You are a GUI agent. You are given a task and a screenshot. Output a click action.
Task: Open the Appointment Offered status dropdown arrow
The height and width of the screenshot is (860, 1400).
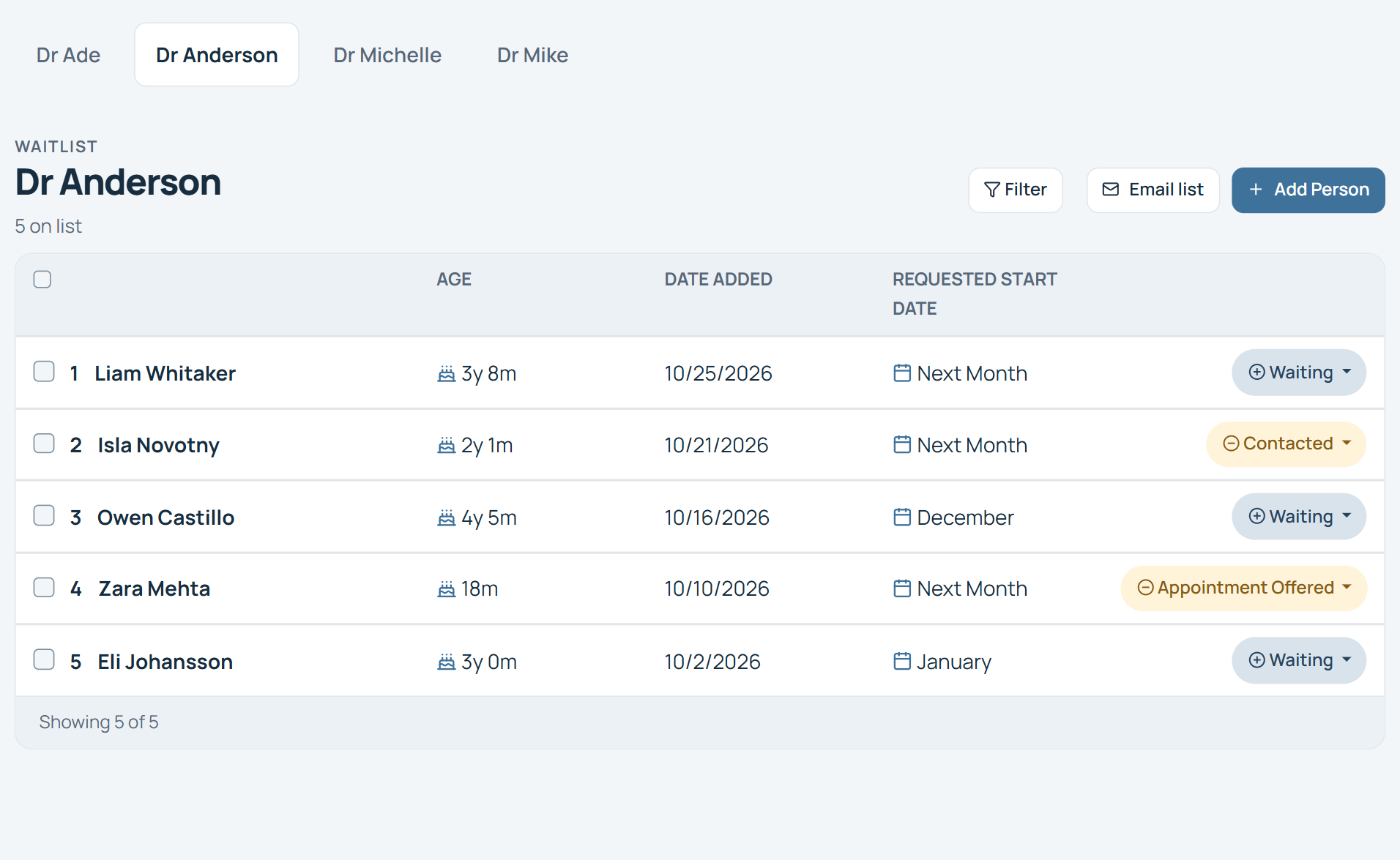(1347, 588)
